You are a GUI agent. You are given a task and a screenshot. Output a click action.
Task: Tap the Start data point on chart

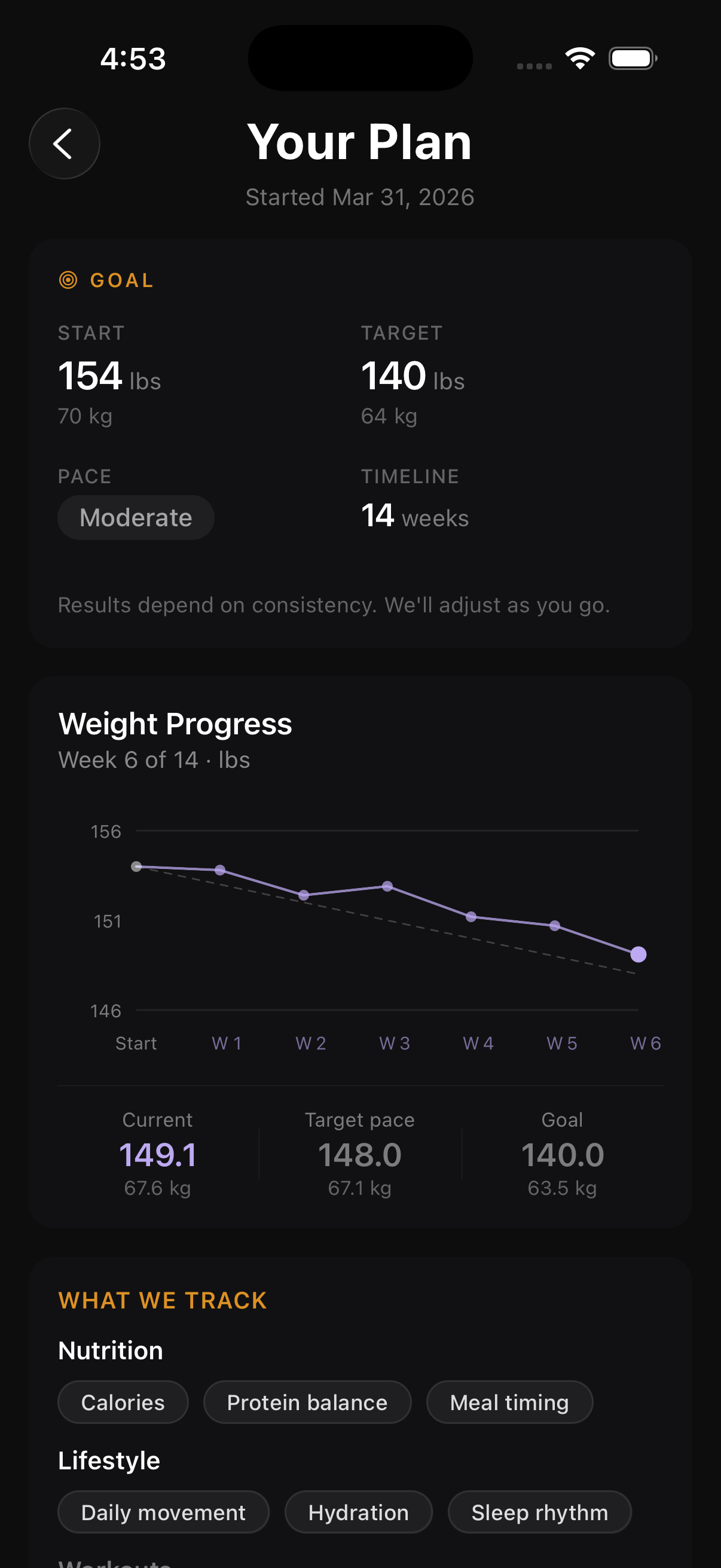pyautogui.click(x=136, y=867)
